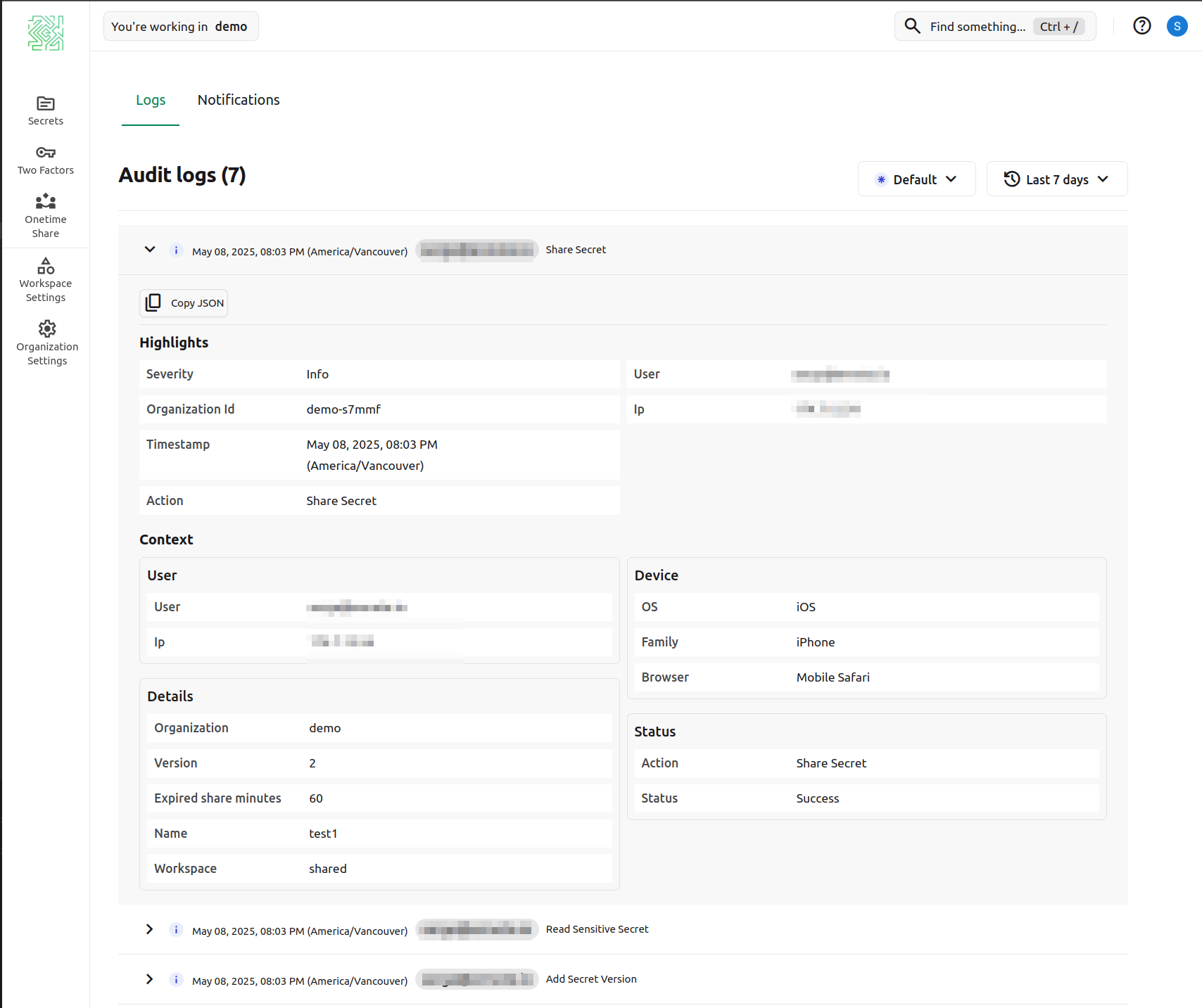Viewport: 1202px width, 1008px height.
Task: Click the Default filter asterisk icon
Action: (x=881, y=179)
